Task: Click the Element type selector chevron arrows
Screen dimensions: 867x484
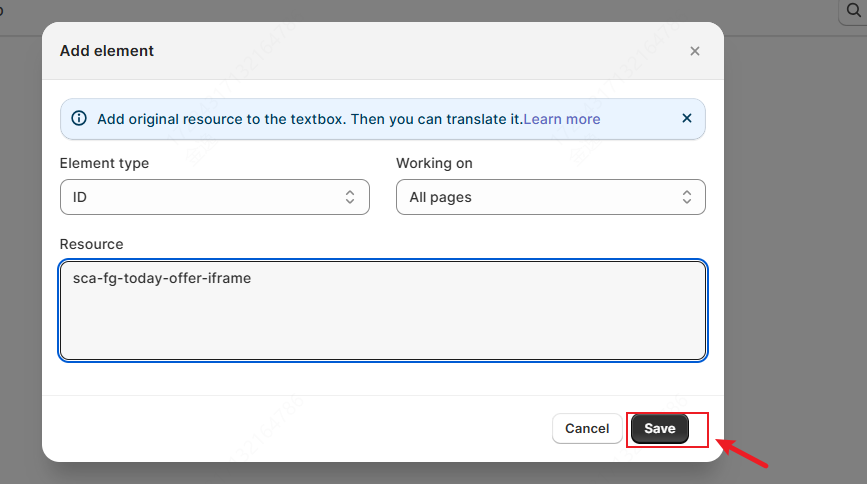Action: 350,197
